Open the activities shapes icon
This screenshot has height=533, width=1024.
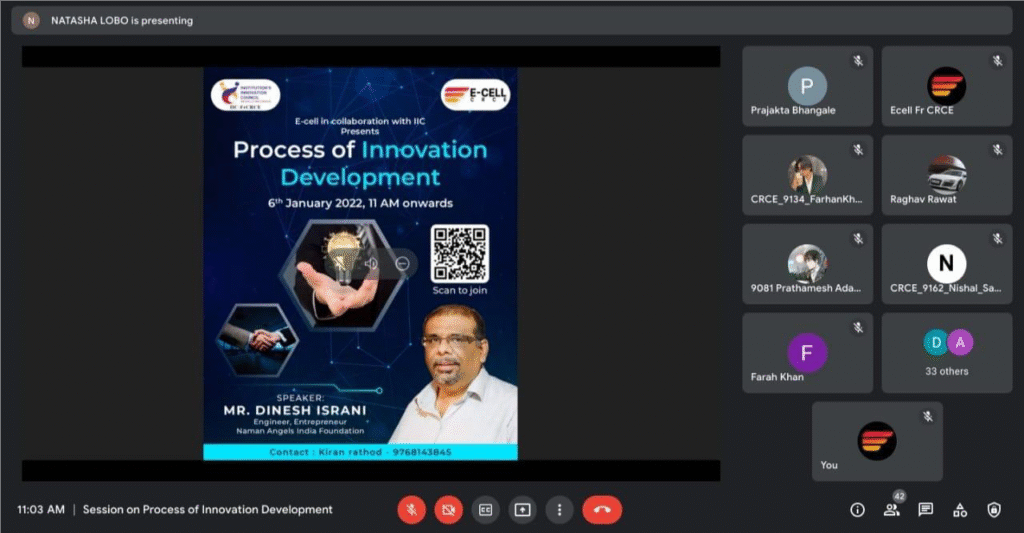(960, 510)
